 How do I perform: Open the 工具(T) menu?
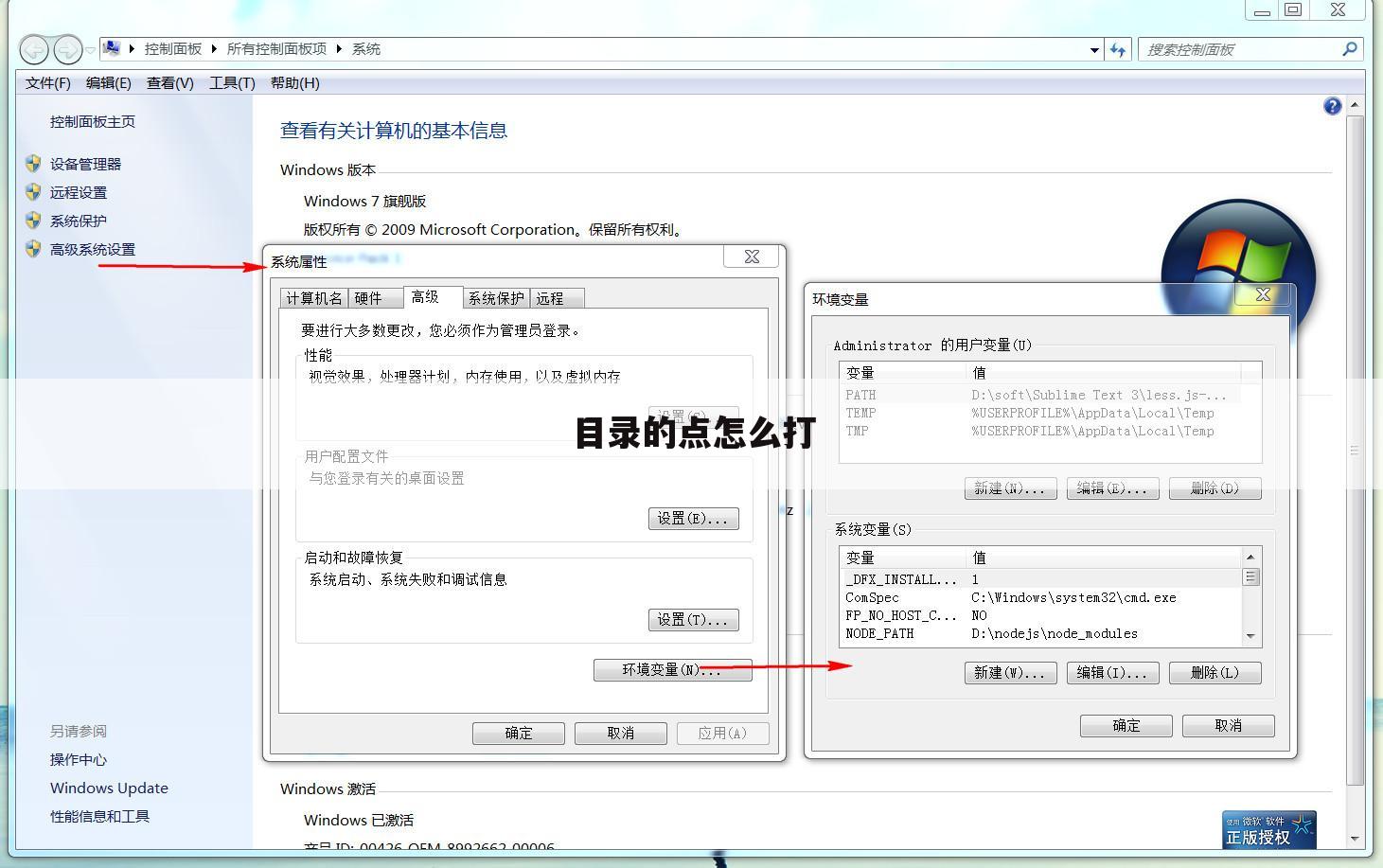coord(232,83)
